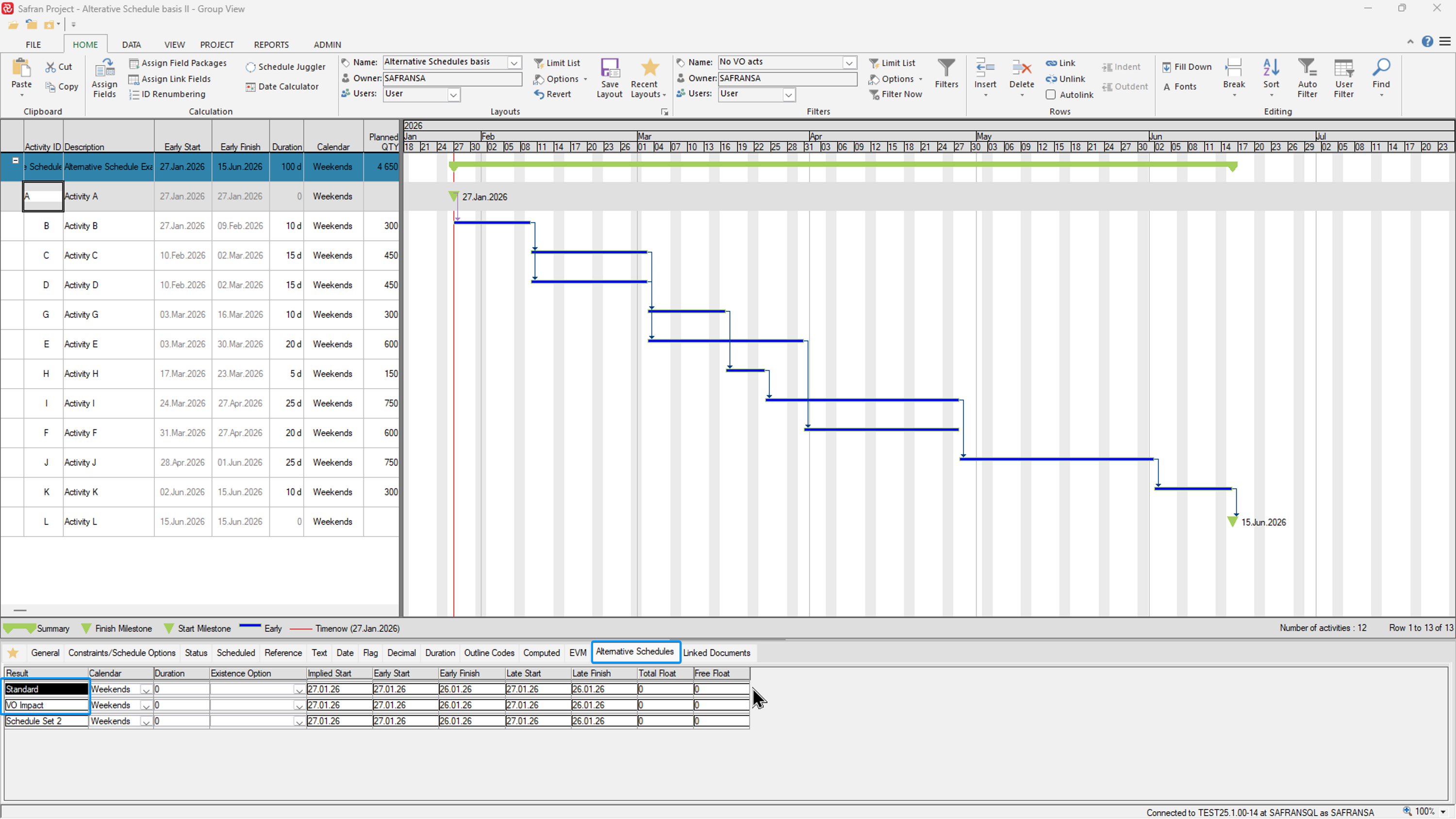This screenshot has height=819, width=1456.
Task: Click the Assign Fields icon
Action: [x=104, y=69]
